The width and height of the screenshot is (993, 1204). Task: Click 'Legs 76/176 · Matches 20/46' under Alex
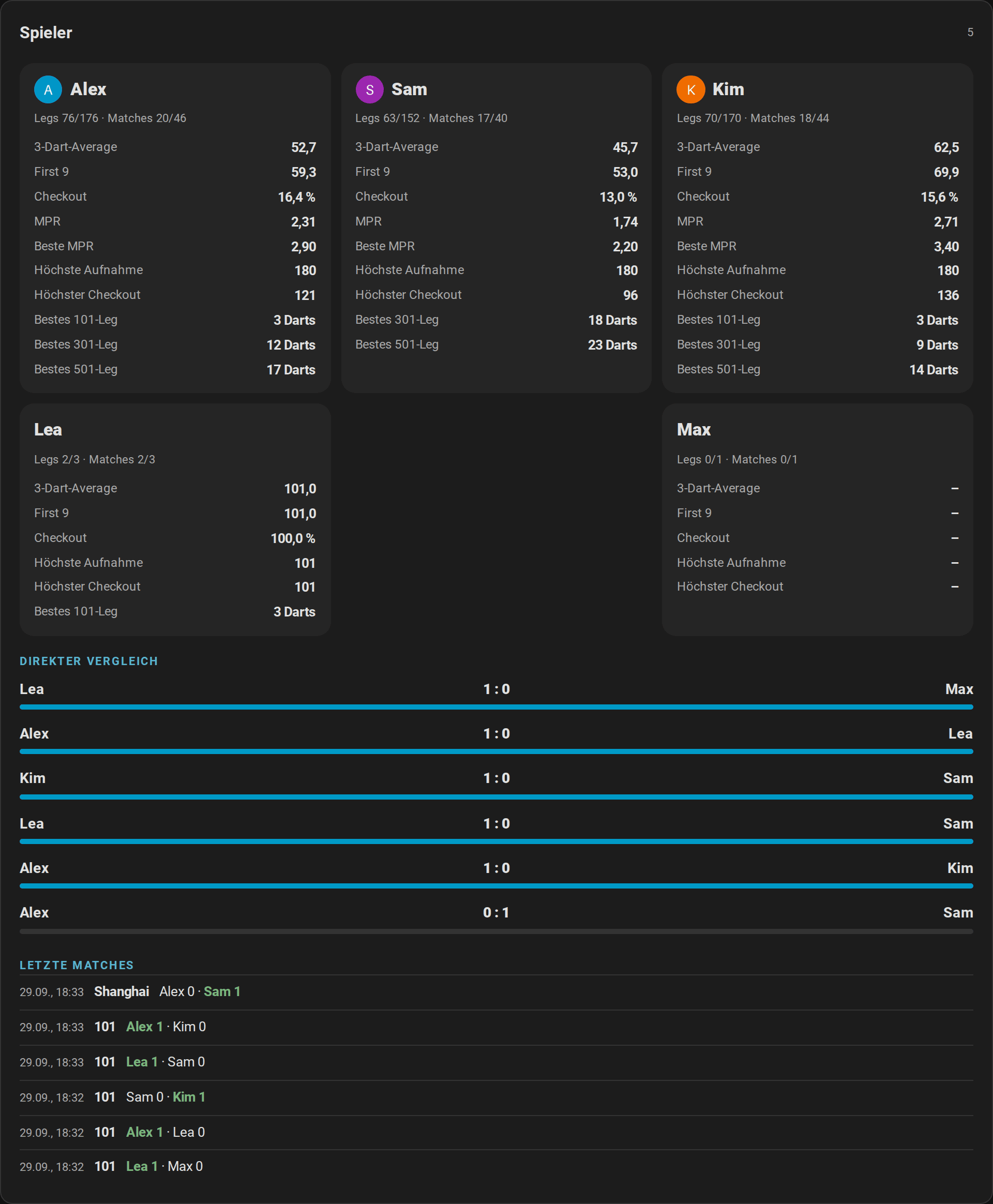point(110,118)
